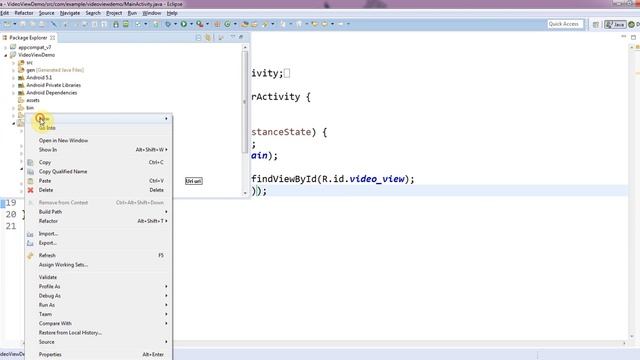Screen dimensions: 640x360
Task: Choose Open in New Window
Action: pos(98,140)
